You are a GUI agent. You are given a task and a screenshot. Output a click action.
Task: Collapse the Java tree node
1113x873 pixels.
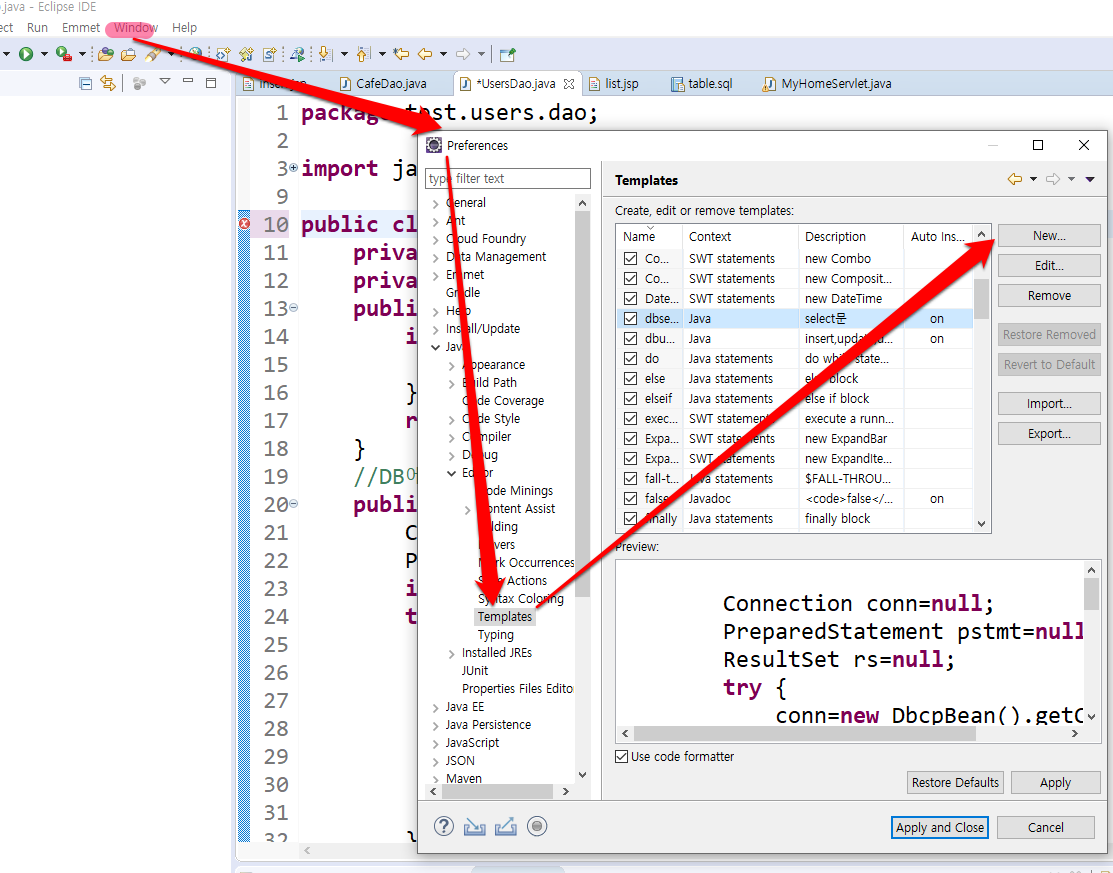click(436, 347)
